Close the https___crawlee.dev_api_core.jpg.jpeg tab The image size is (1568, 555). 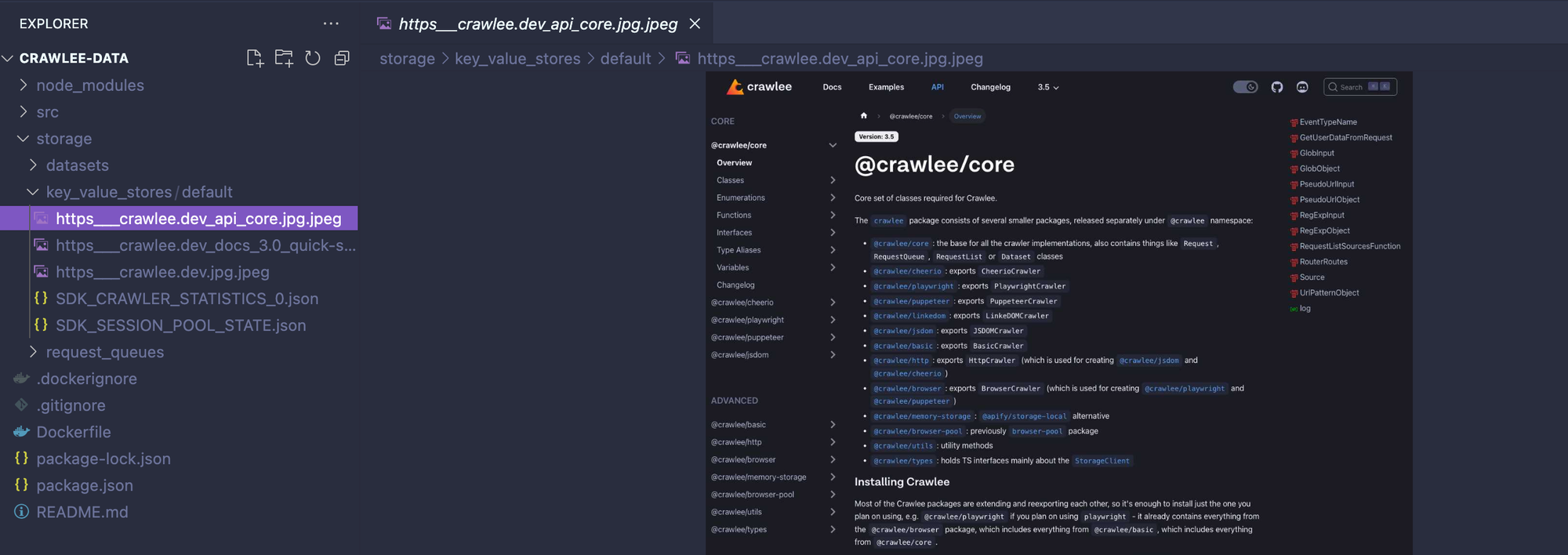pyautogui.click(x=695, y=24)
